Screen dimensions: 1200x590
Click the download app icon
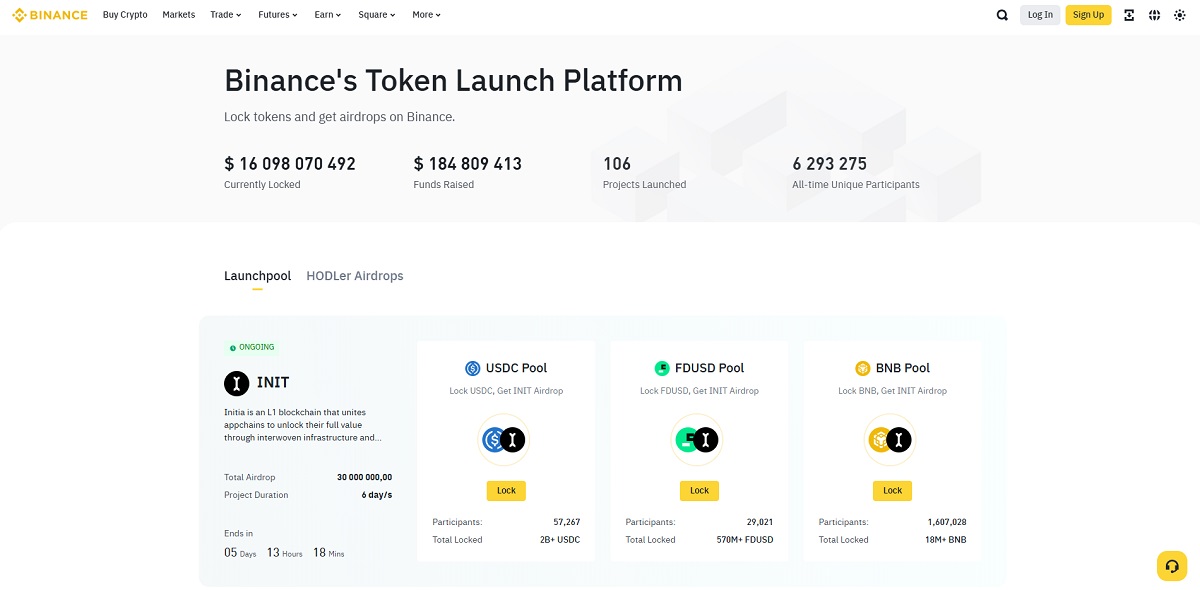[1129, 15]
